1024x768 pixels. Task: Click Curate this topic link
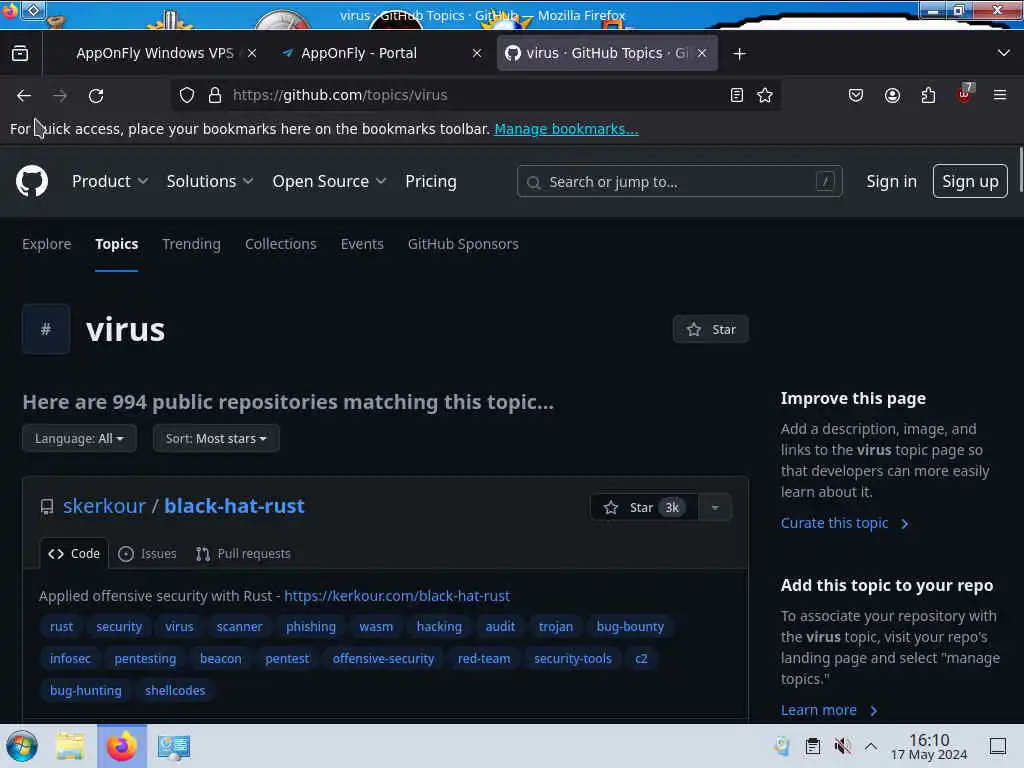pyautogui.click(x=844, y=523)
